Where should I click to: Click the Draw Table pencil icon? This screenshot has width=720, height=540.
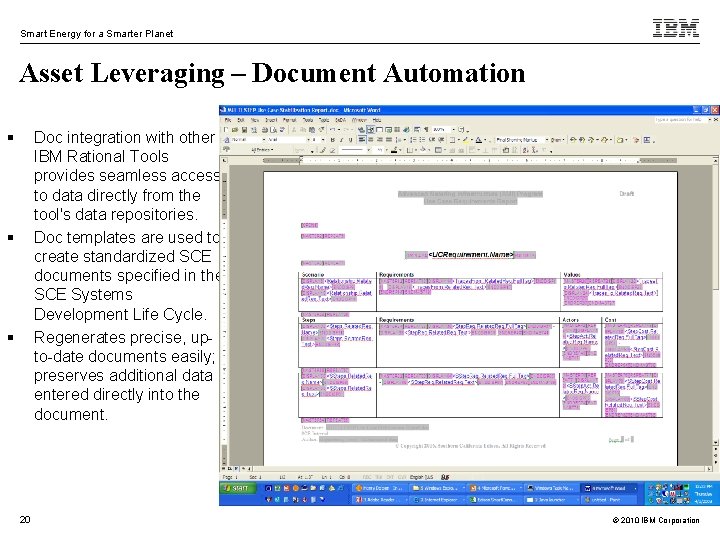point(323,150)
